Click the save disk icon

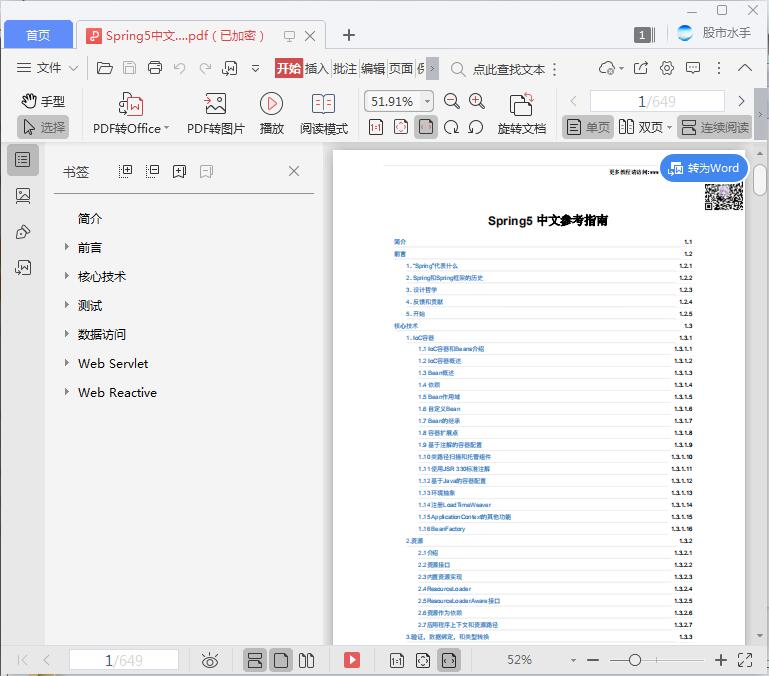click(x=129, y=68)
